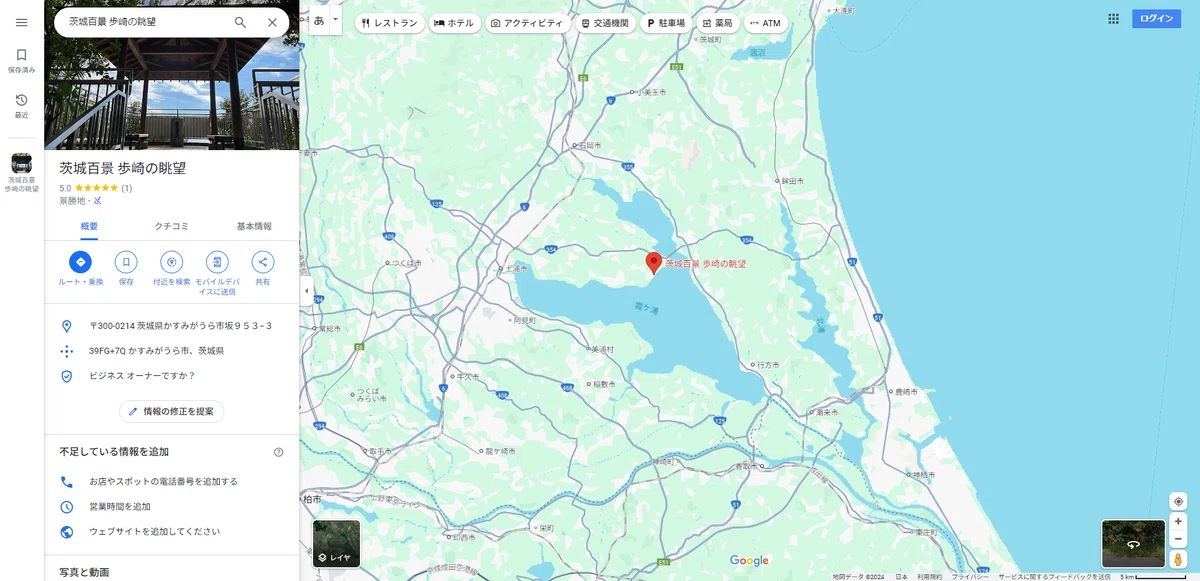Switch to the 概要 tab
The width and height of the screenshot is (1200, 581).
click(x=88, y=227)
